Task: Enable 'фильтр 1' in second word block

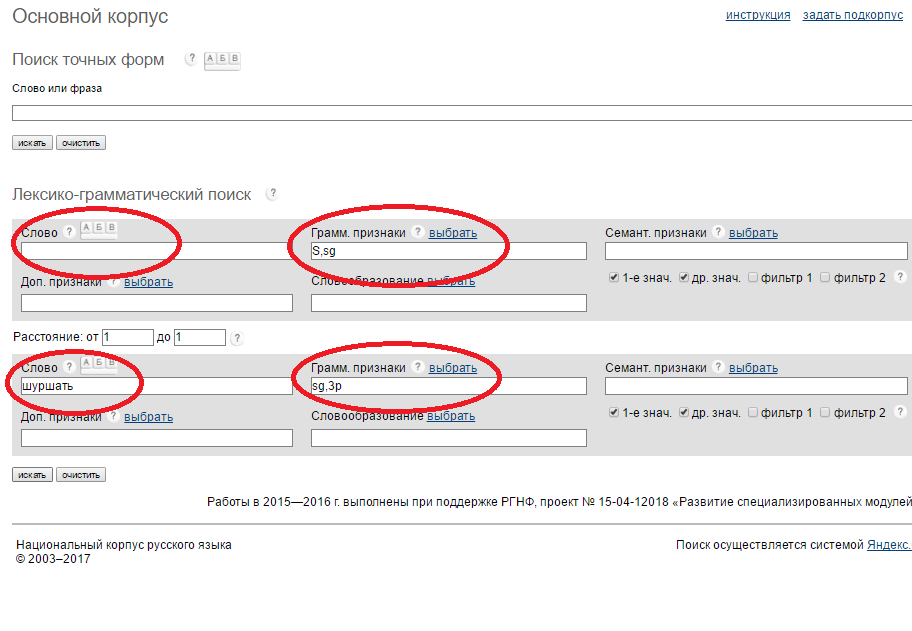Action: [x=753, y=412]
